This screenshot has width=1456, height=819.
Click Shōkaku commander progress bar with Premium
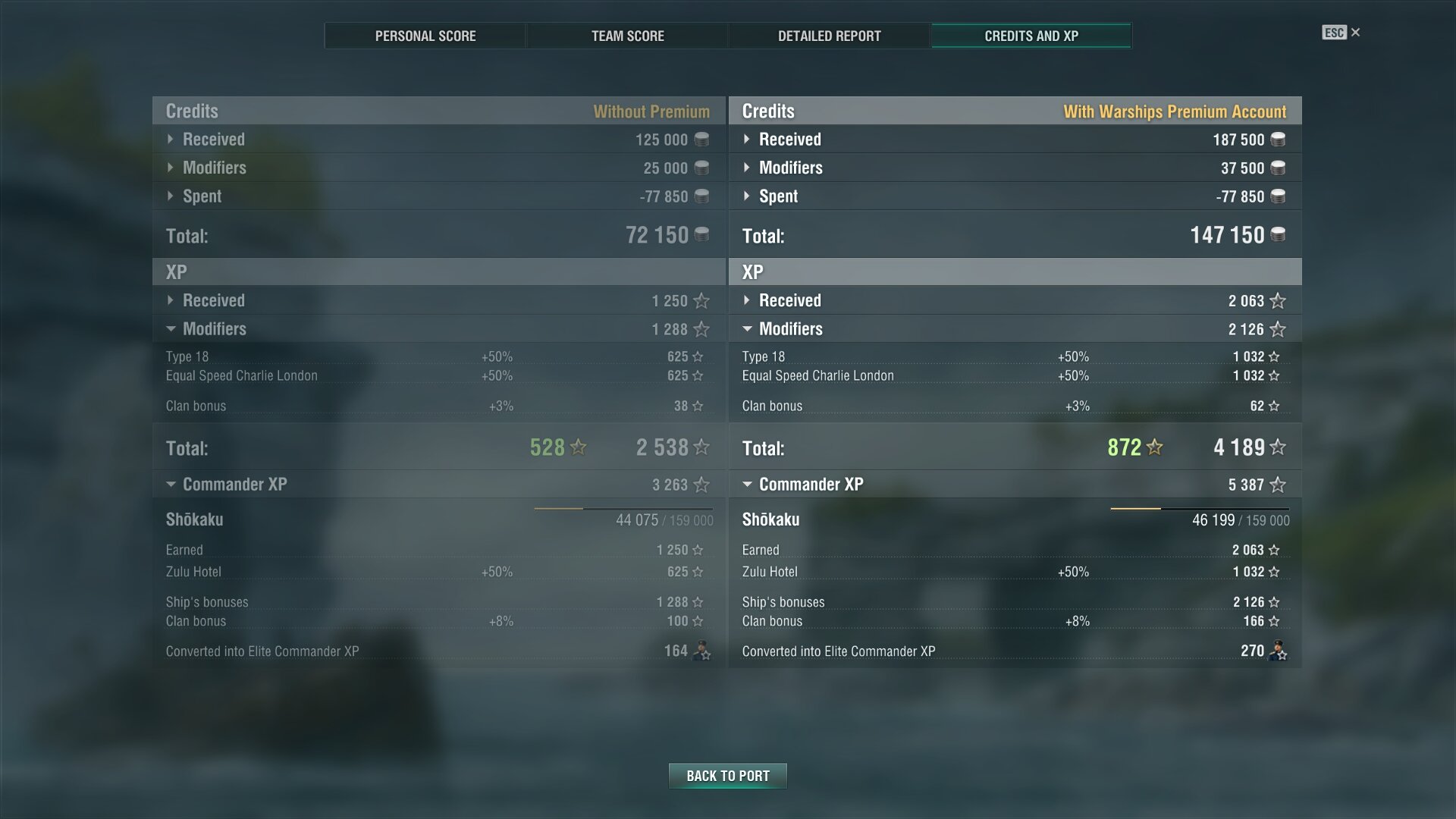point(1200,509)
